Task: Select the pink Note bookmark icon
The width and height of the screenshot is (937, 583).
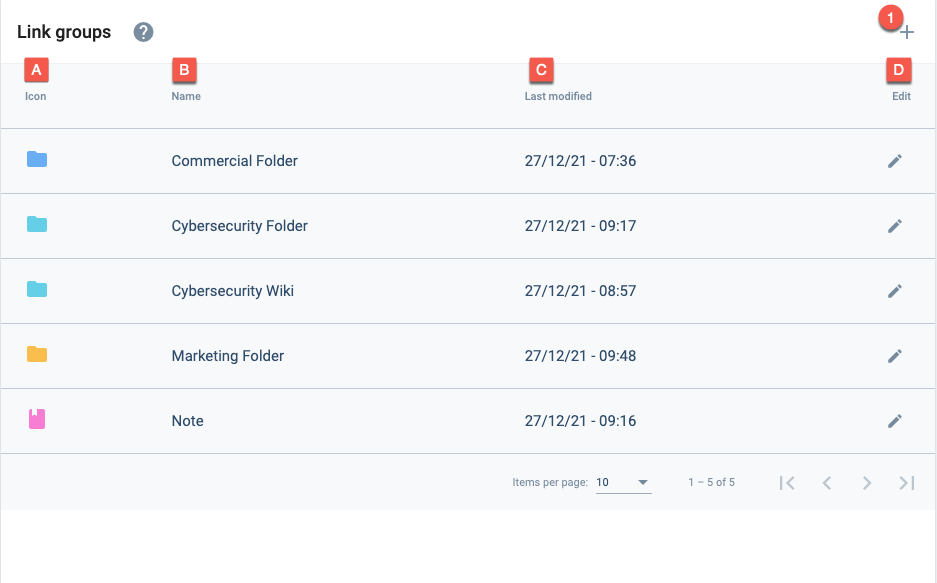Action: pos(37,419)
